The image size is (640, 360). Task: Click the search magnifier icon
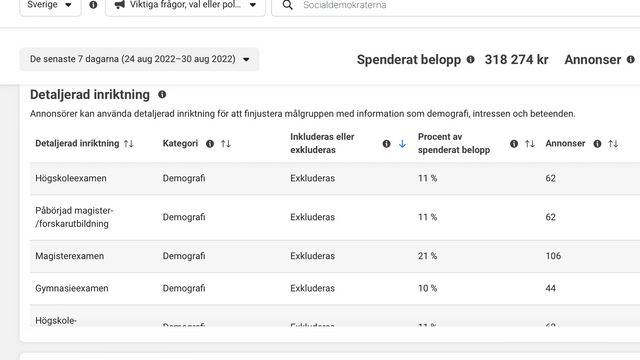(x=288, y=5)
